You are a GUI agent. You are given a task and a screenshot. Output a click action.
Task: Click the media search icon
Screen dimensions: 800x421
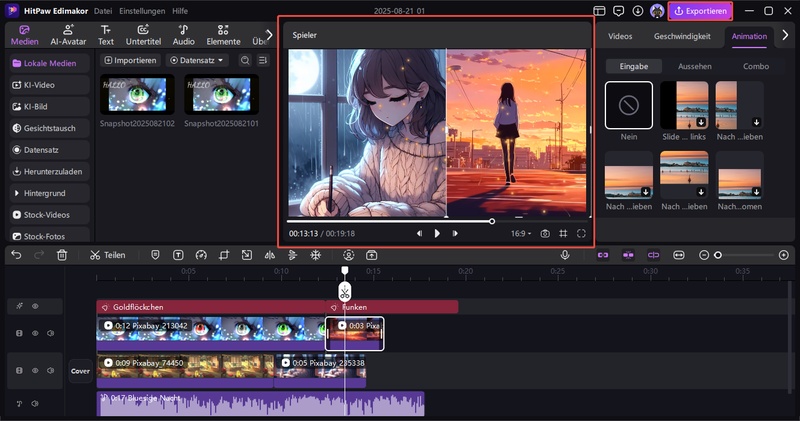point(245,60)
